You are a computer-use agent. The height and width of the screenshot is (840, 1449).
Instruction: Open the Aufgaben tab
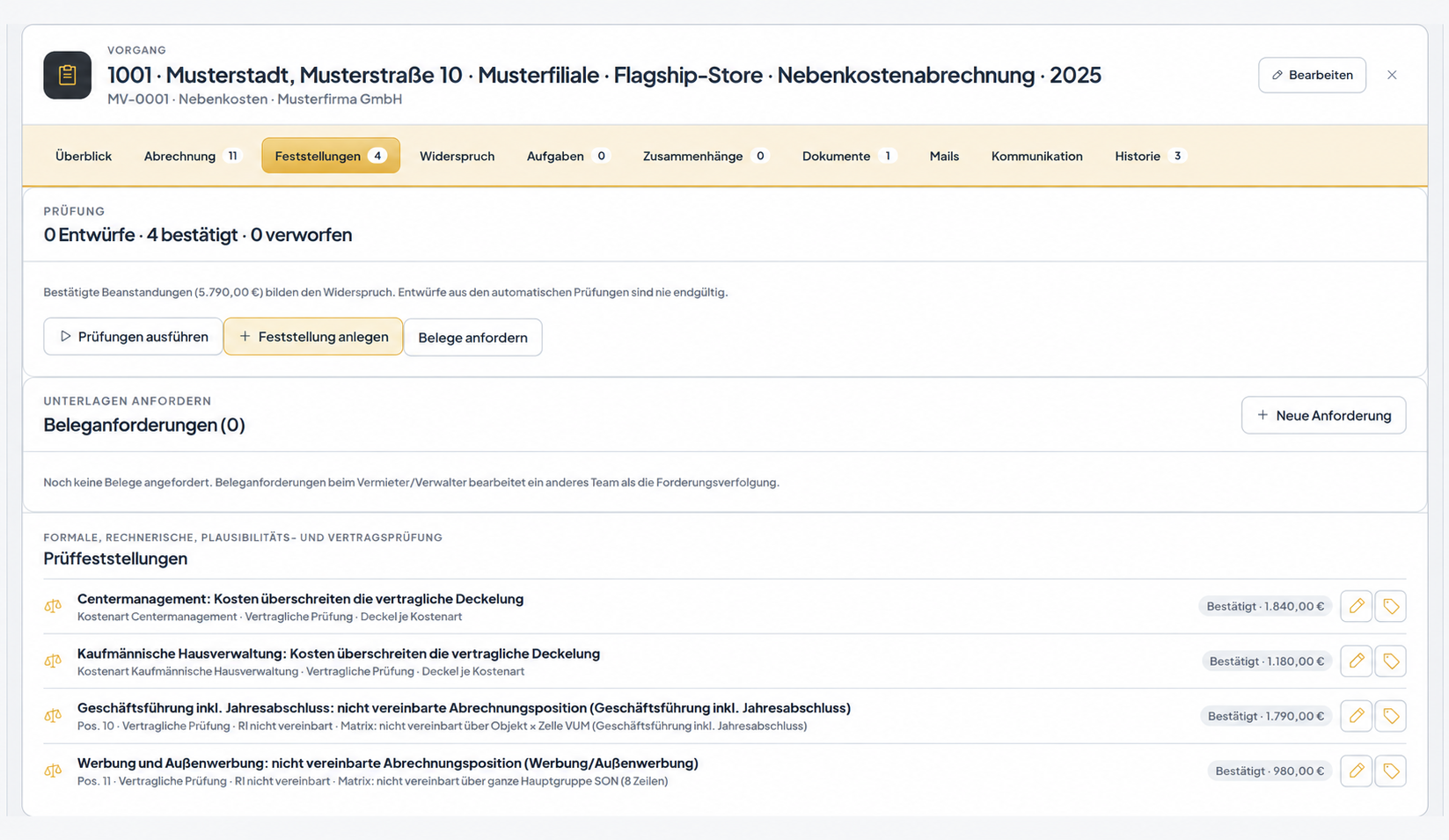tap(568, 156)
